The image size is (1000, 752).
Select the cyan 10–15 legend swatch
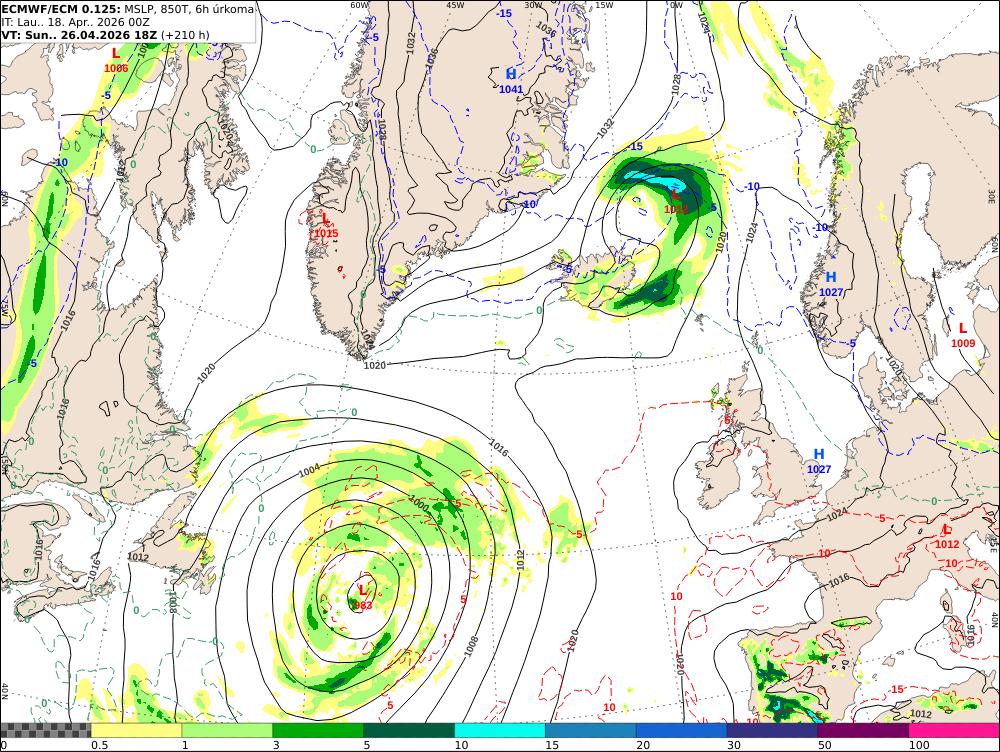[x=500, y=730]
